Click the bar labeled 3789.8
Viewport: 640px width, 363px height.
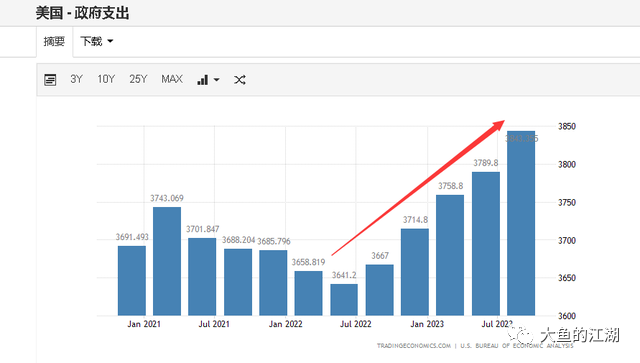486,244
